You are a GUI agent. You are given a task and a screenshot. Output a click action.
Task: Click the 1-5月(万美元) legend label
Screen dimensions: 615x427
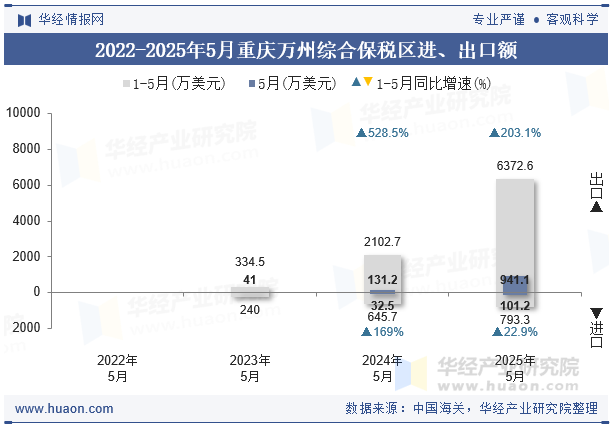click(x=179, y=84)
